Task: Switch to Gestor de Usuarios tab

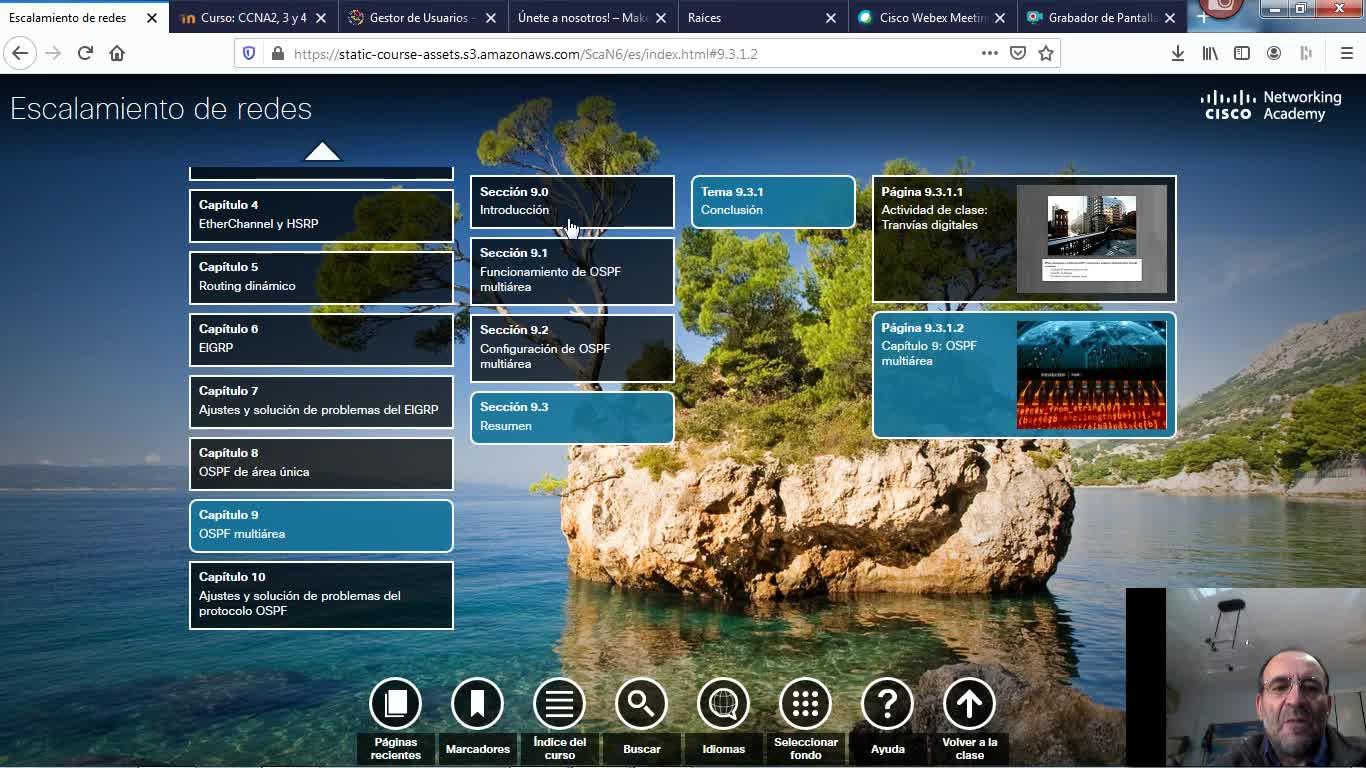Action: (424, 18)
